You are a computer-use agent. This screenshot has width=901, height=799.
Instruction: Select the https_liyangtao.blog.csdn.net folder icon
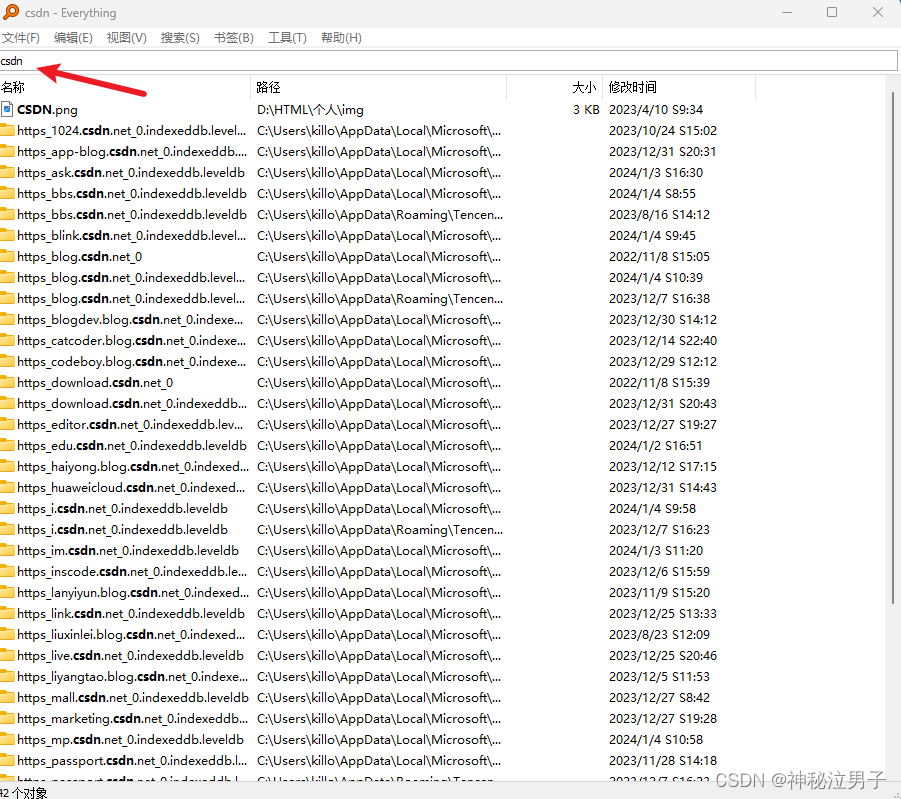(7, 676)
